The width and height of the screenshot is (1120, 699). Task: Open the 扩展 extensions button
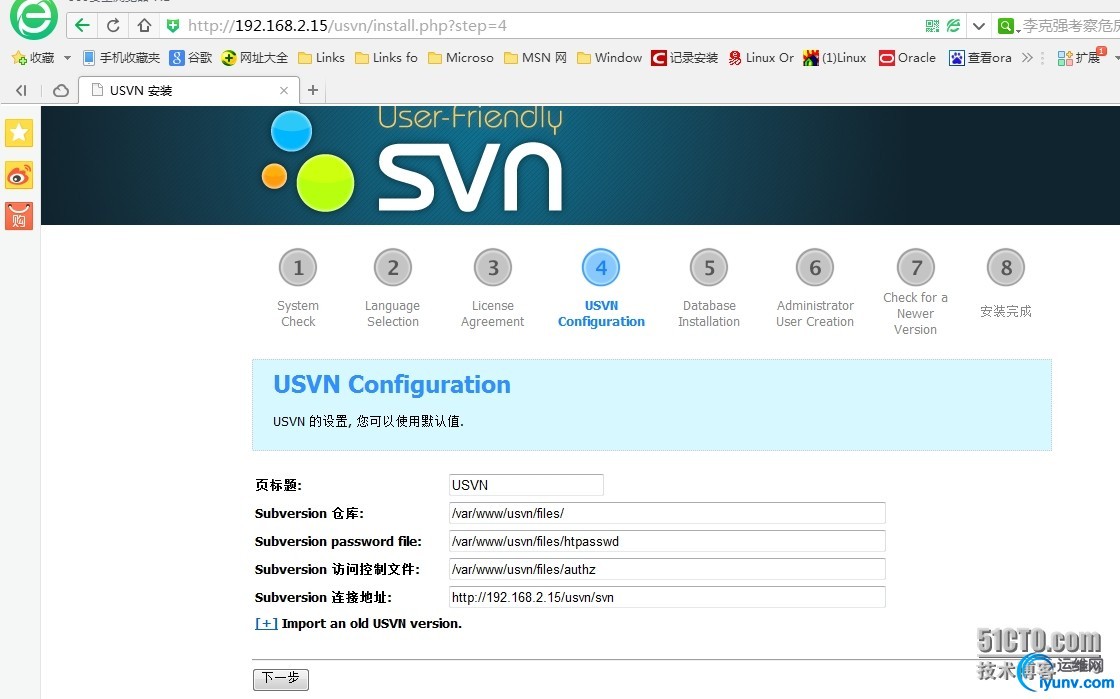[x=1080, y=57]
